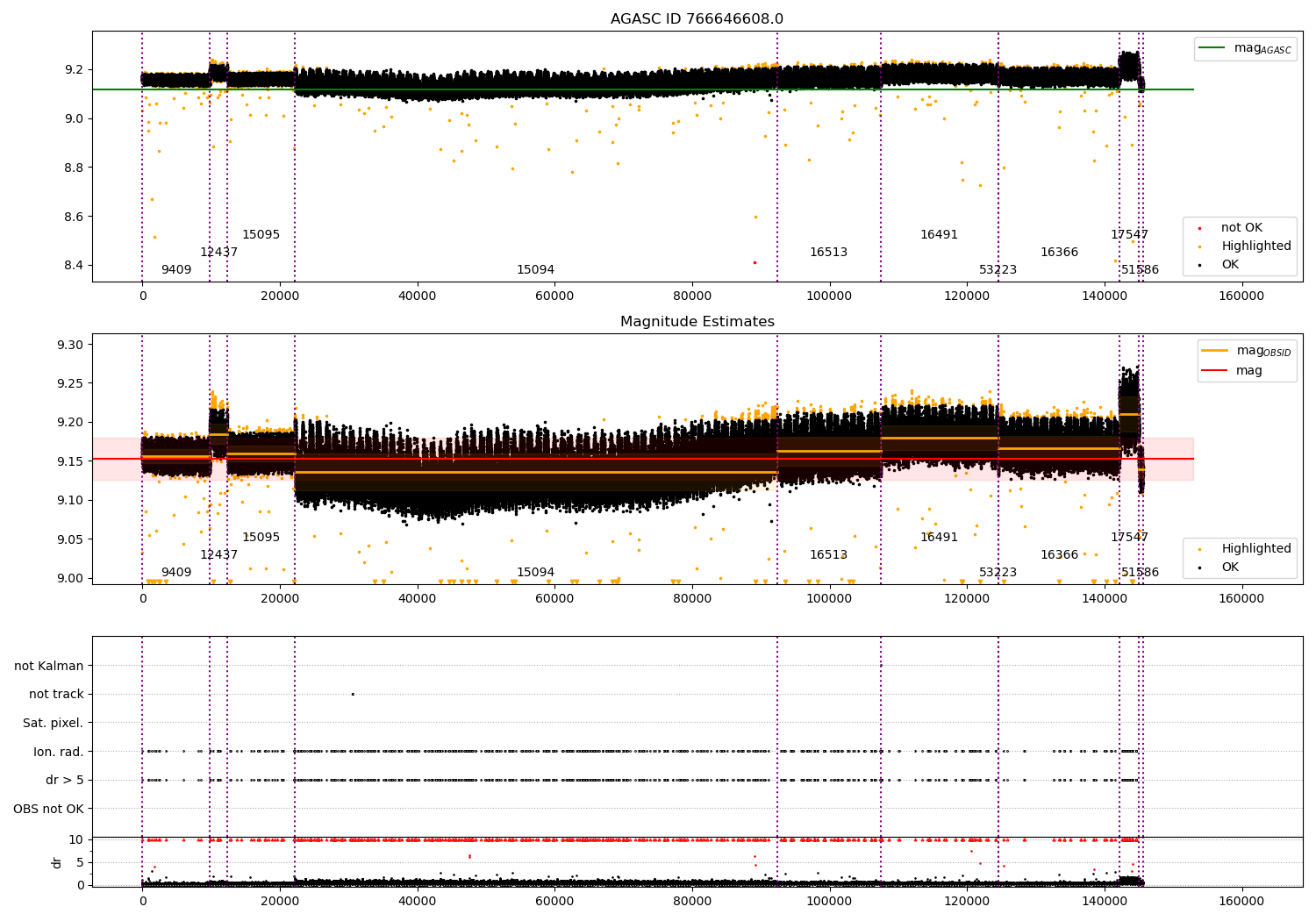Click obsid 15095 label in Magnitude Estimates plot
The height and width of the screenshot is (921, 1316).
coord(261,538)
